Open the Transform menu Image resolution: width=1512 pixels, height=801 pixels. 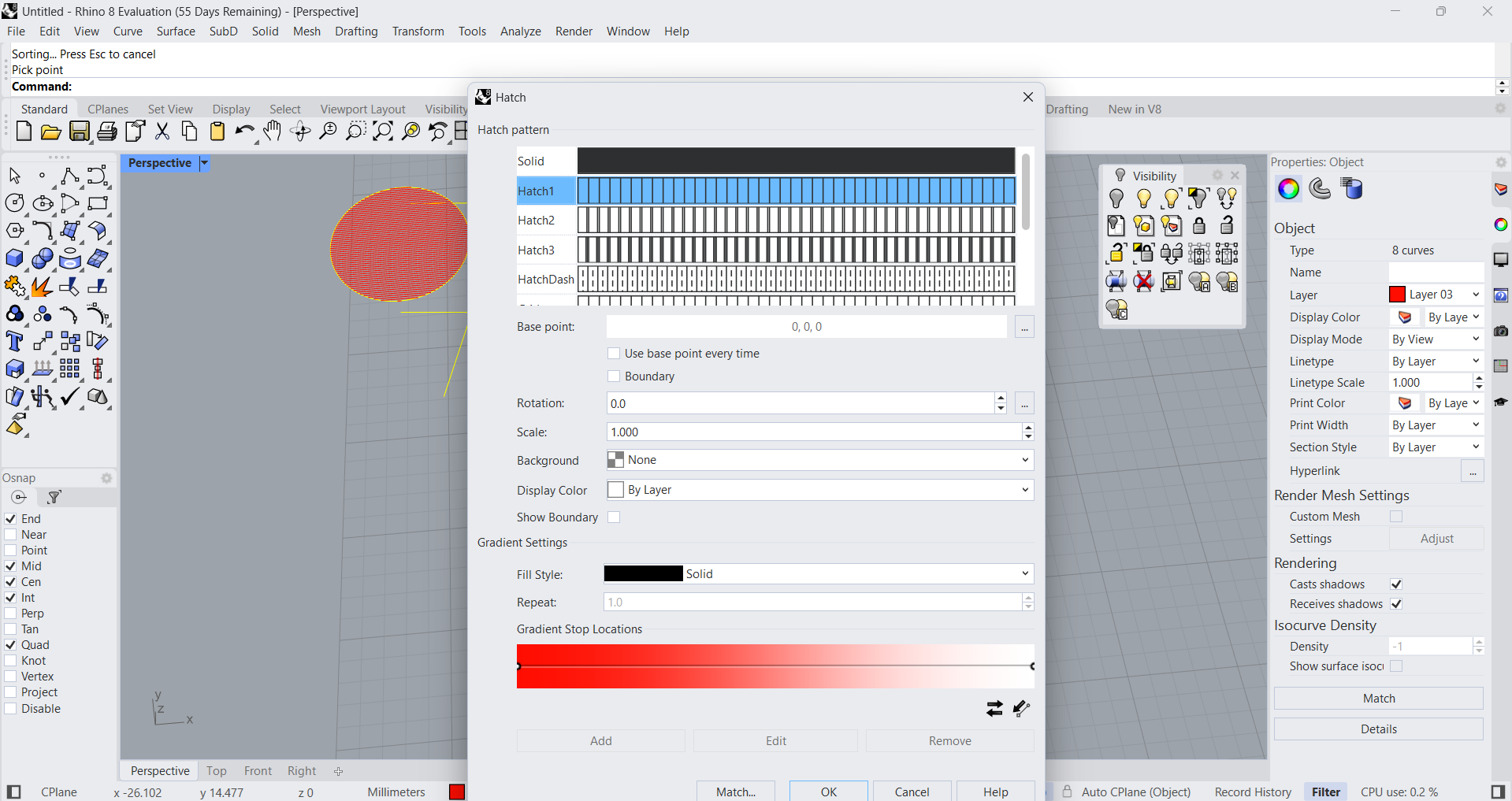pos(418,32)
